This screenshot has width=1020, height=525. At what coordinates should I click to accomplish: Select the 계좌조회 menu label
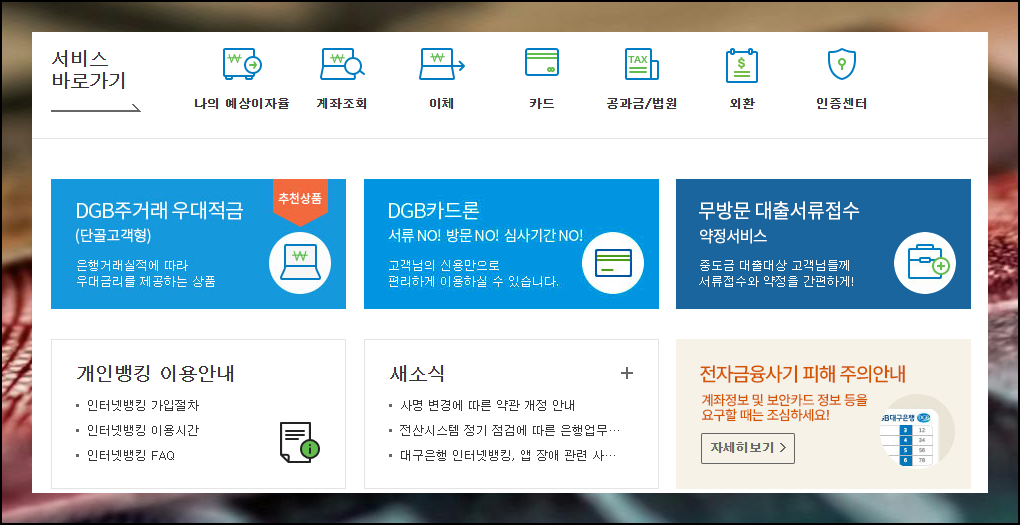[x=342, y=103]
